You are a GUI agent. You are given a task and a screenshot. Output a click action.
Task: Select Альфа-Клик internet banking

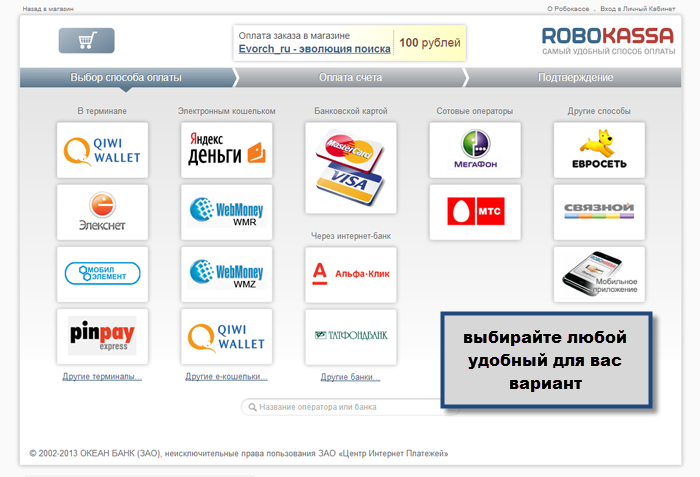[x=350, y=274]
